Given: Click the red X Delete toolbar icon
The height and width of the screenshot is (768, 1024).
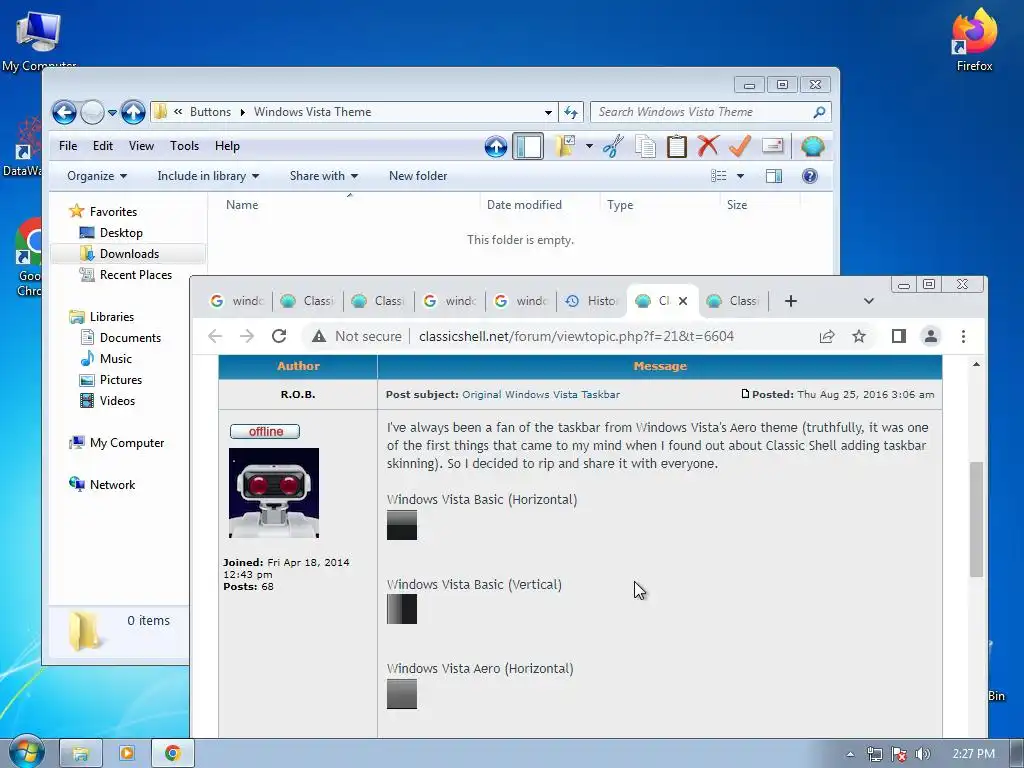Looking at the screenshot, I should point(708,146).
